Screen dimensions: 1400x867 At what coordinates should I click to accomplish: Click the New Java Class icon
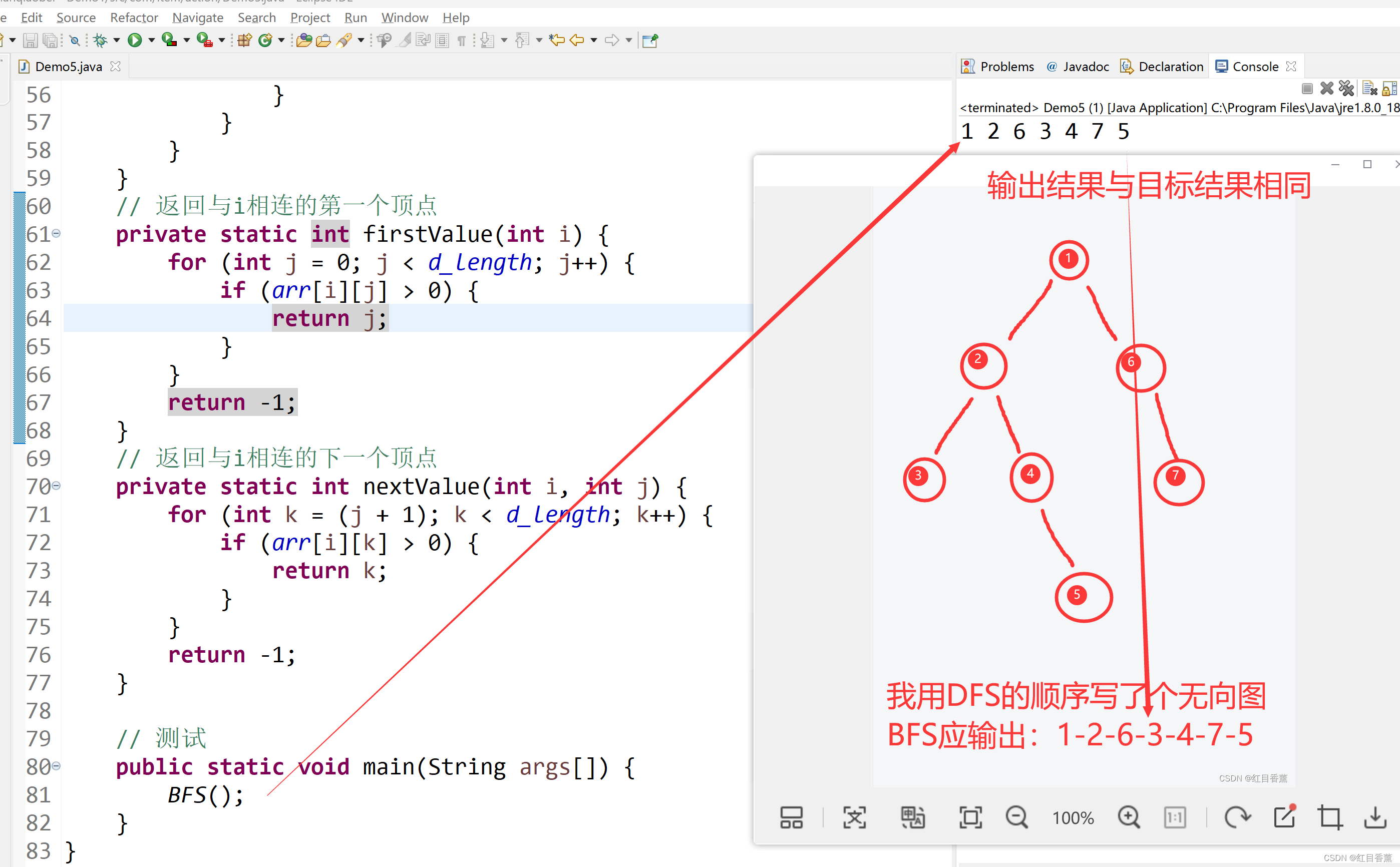click(265, 40)
